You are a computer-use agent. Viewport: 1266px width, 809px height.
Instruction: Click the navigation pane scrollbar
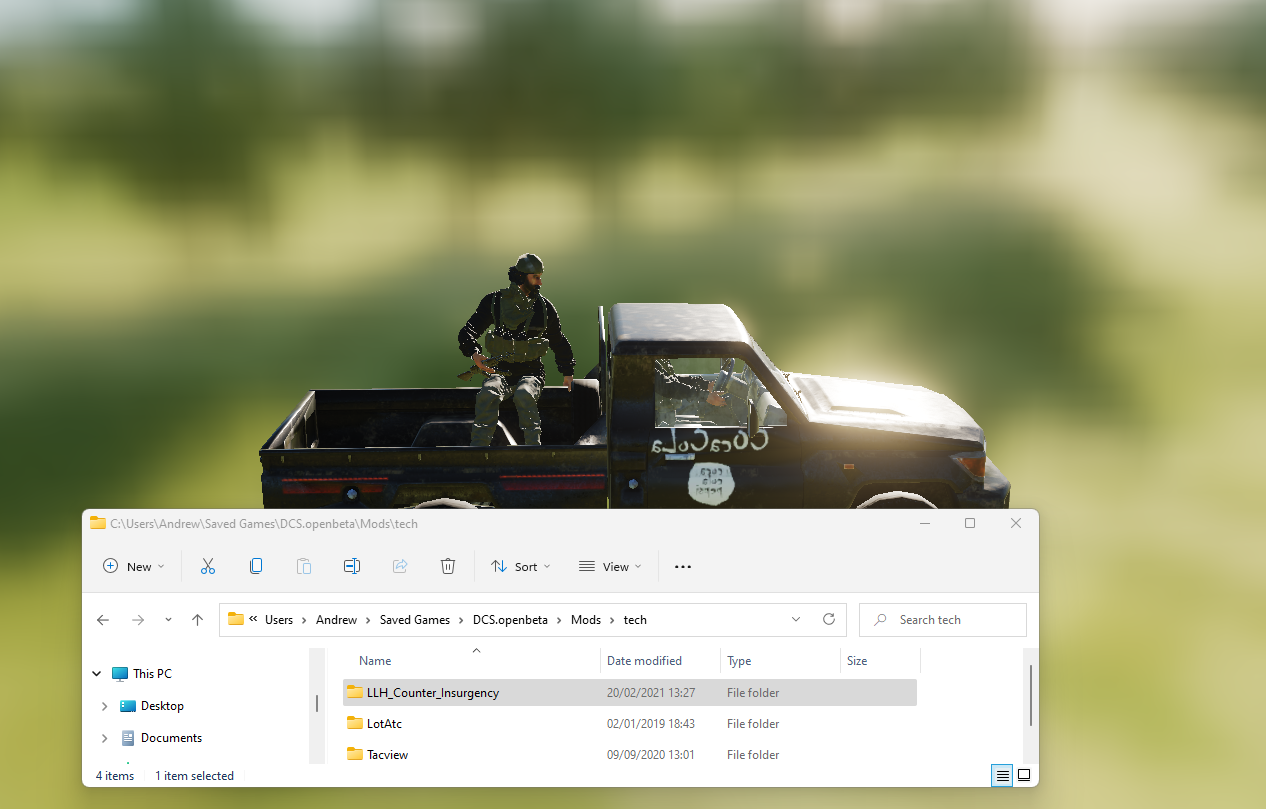tap(318, 706)
